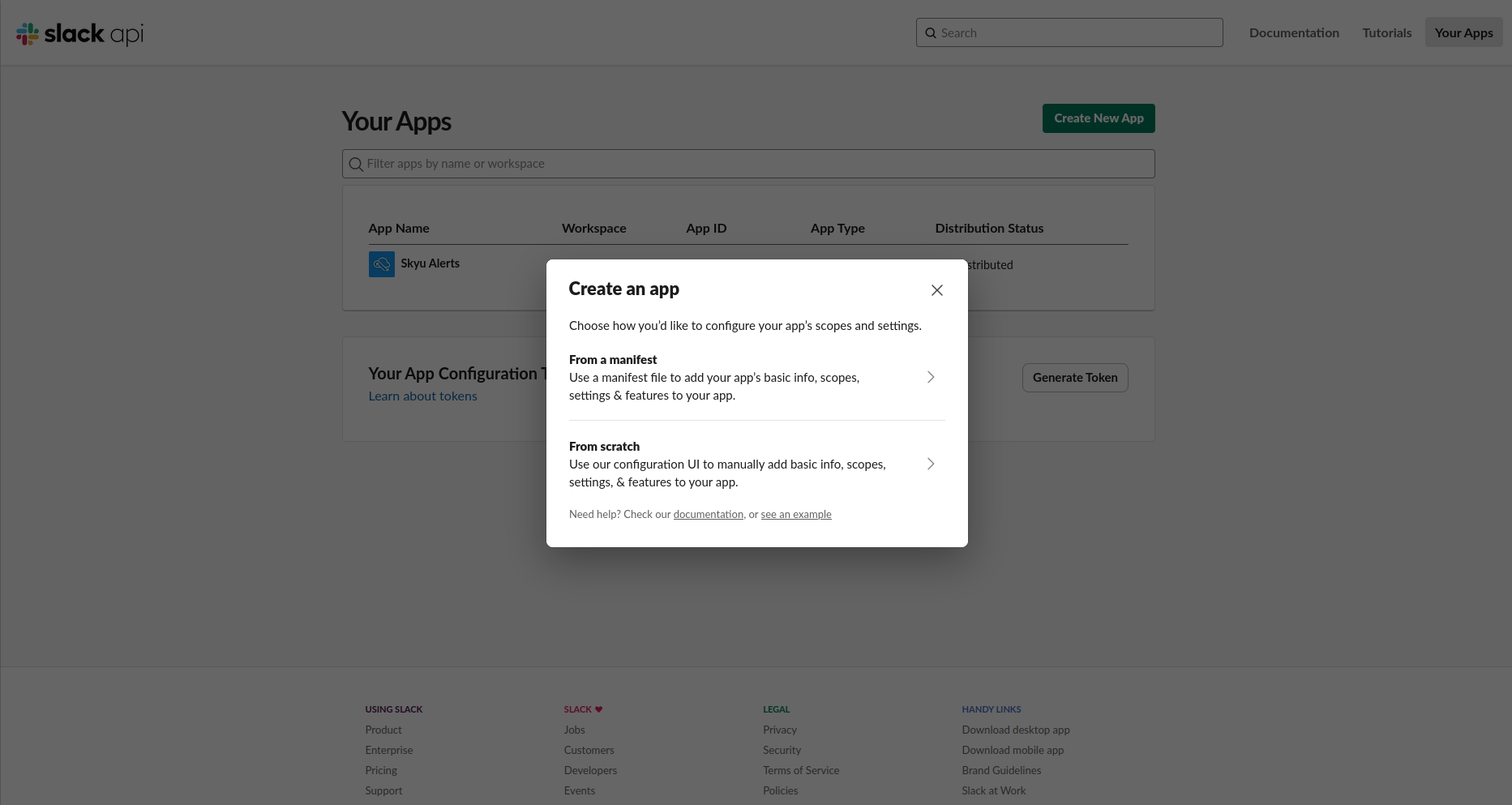Open the Security footer link
The image size is (1512, 805).
click(x=782, y=750)
